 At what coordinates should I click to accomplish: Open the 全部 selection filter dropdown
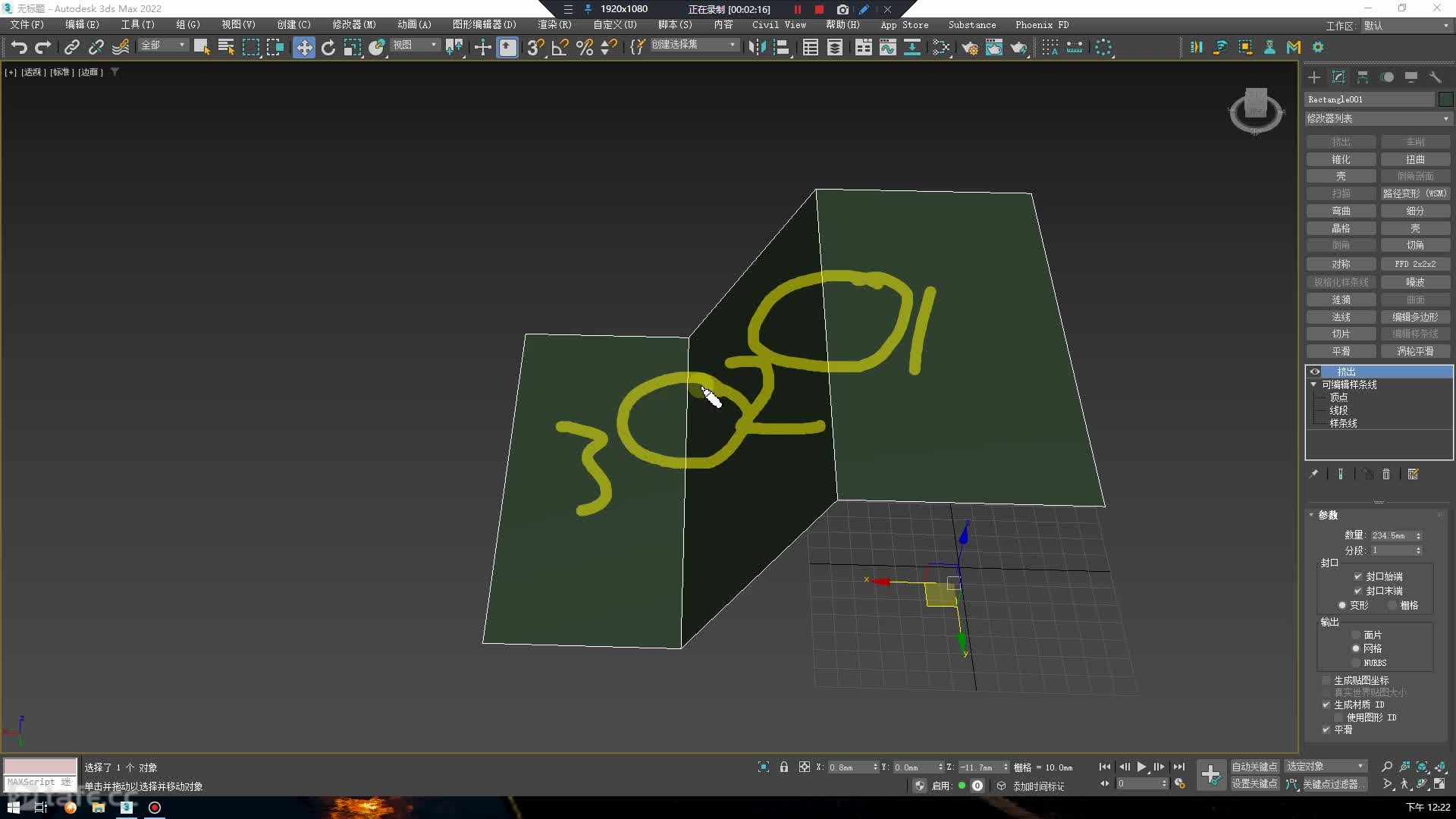[x=163, y=45]
